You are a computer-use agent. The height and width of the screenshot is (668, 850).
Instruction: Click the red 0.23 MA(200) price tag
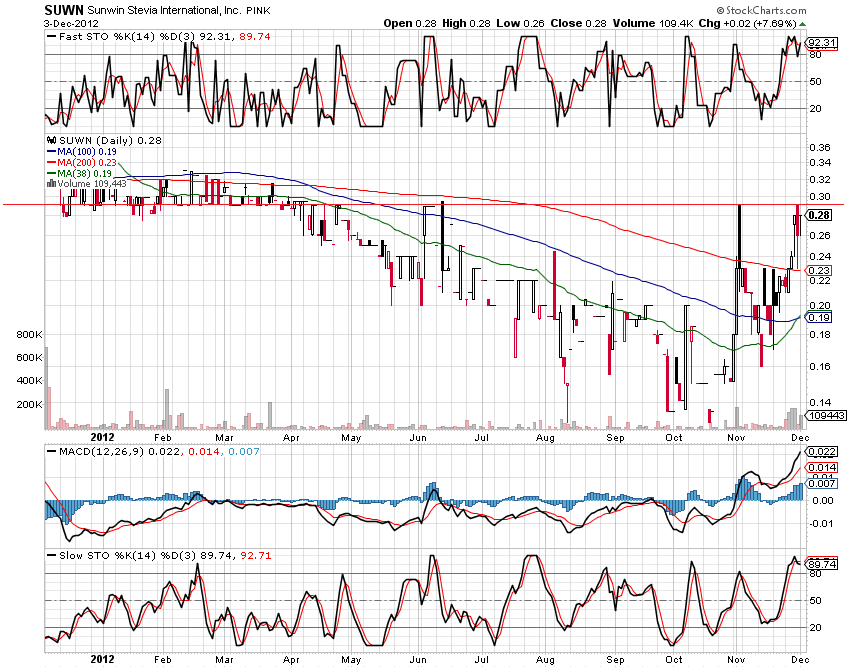pos(819,270)
